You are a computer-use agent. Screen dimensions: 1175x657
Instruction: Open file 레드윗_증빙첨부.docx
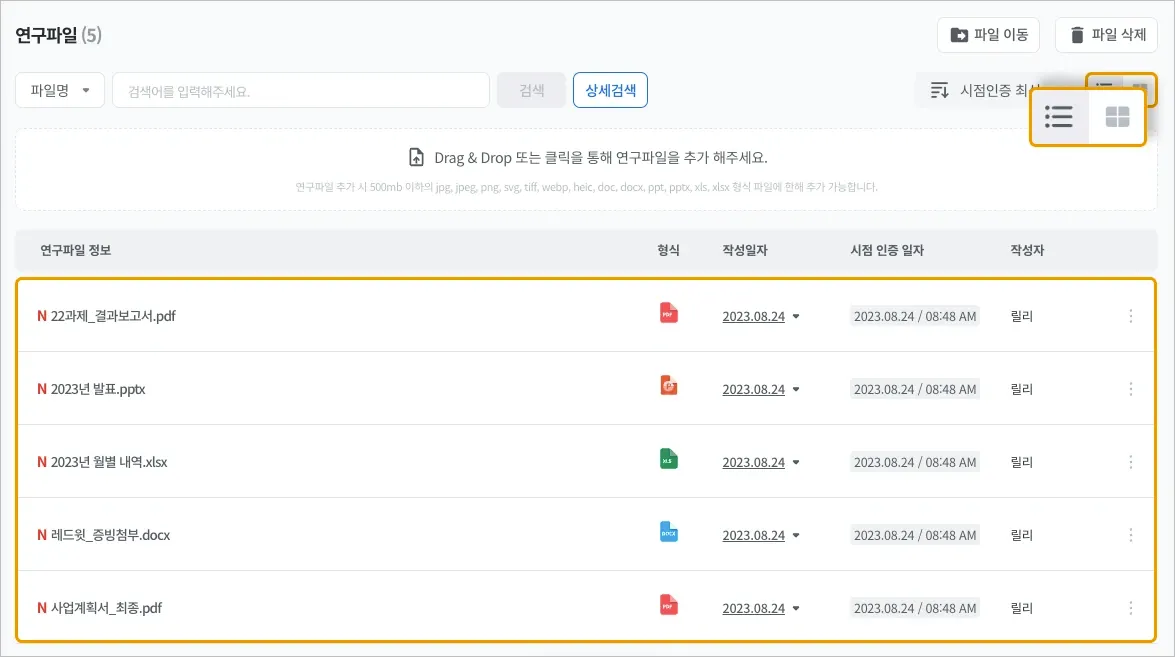tap(110, 535)
